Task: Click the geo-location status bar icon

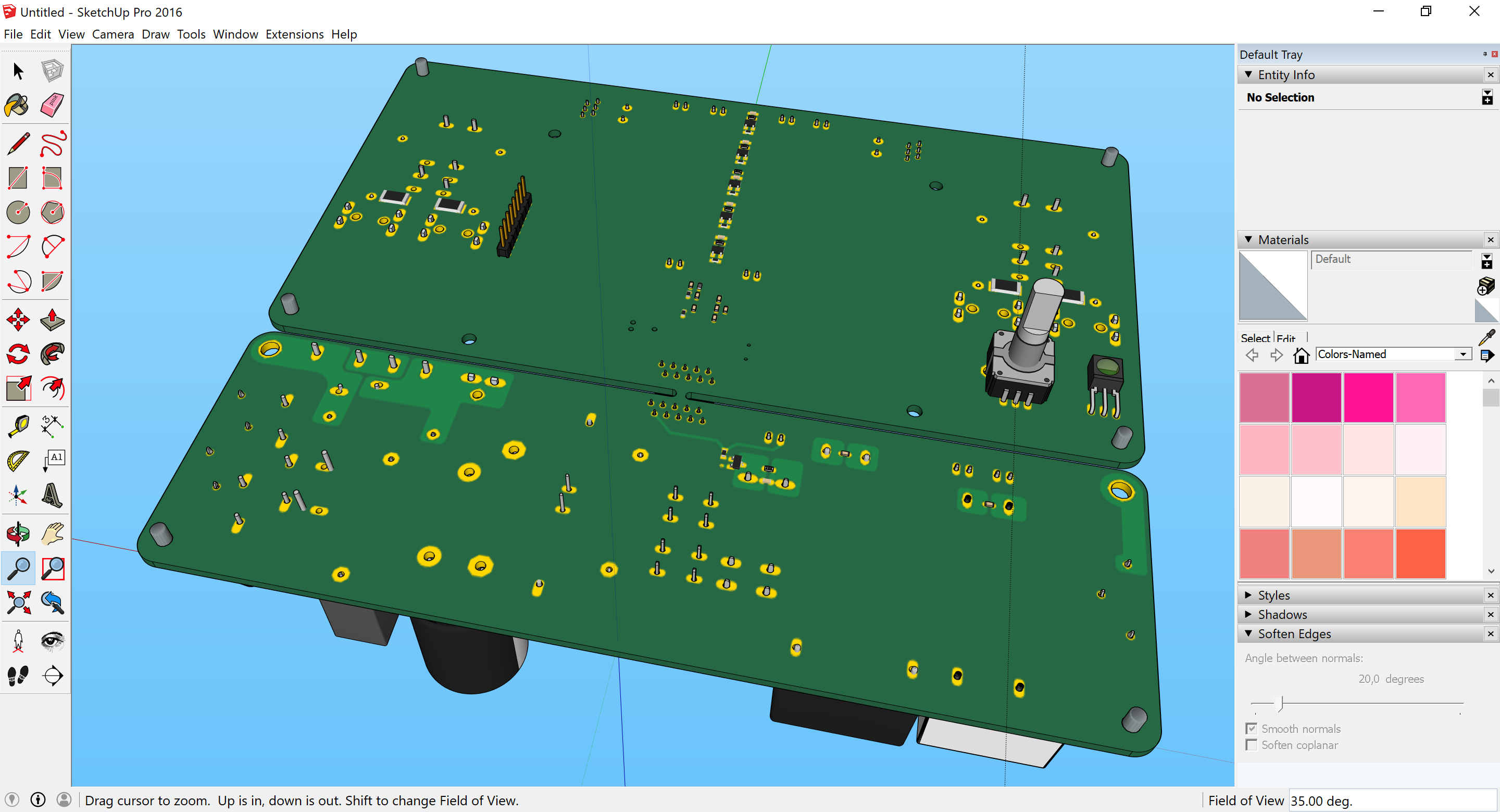Action: click(x=11, y=800)
